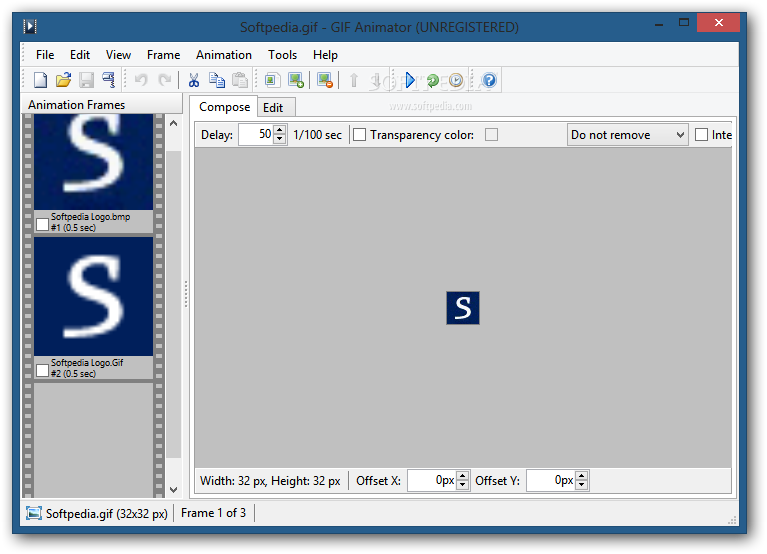This screenshot has width=767, height=554.
Task: Increase the Offset Y value
Action: (582, 476)
